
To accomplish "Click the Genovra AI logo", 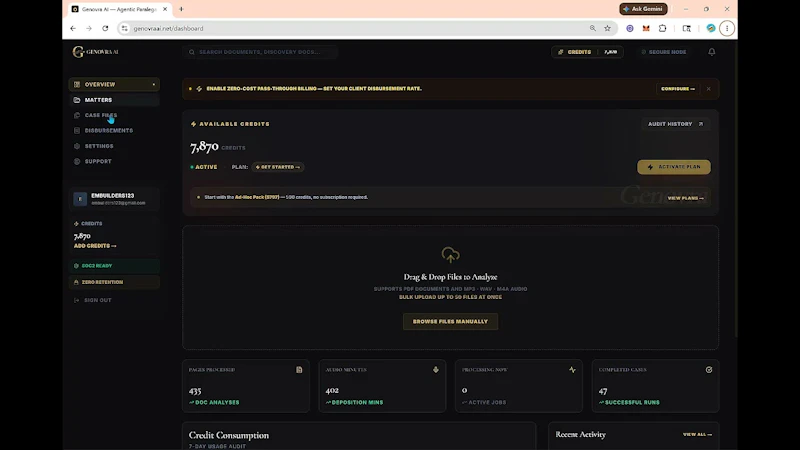I will click(x=96, y=52).
